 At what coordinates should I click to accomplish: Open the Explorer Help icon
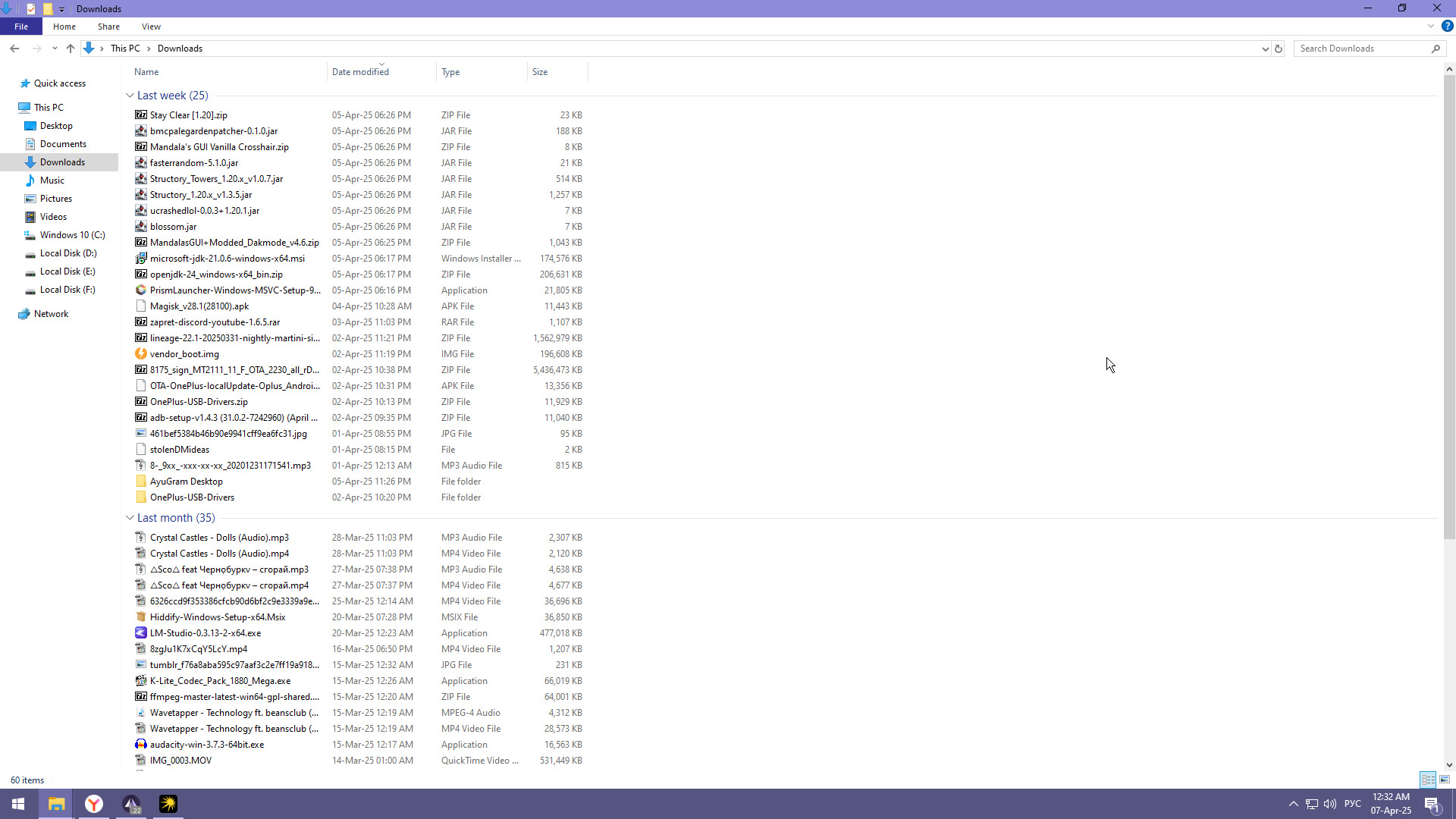tap(1447, 27)
